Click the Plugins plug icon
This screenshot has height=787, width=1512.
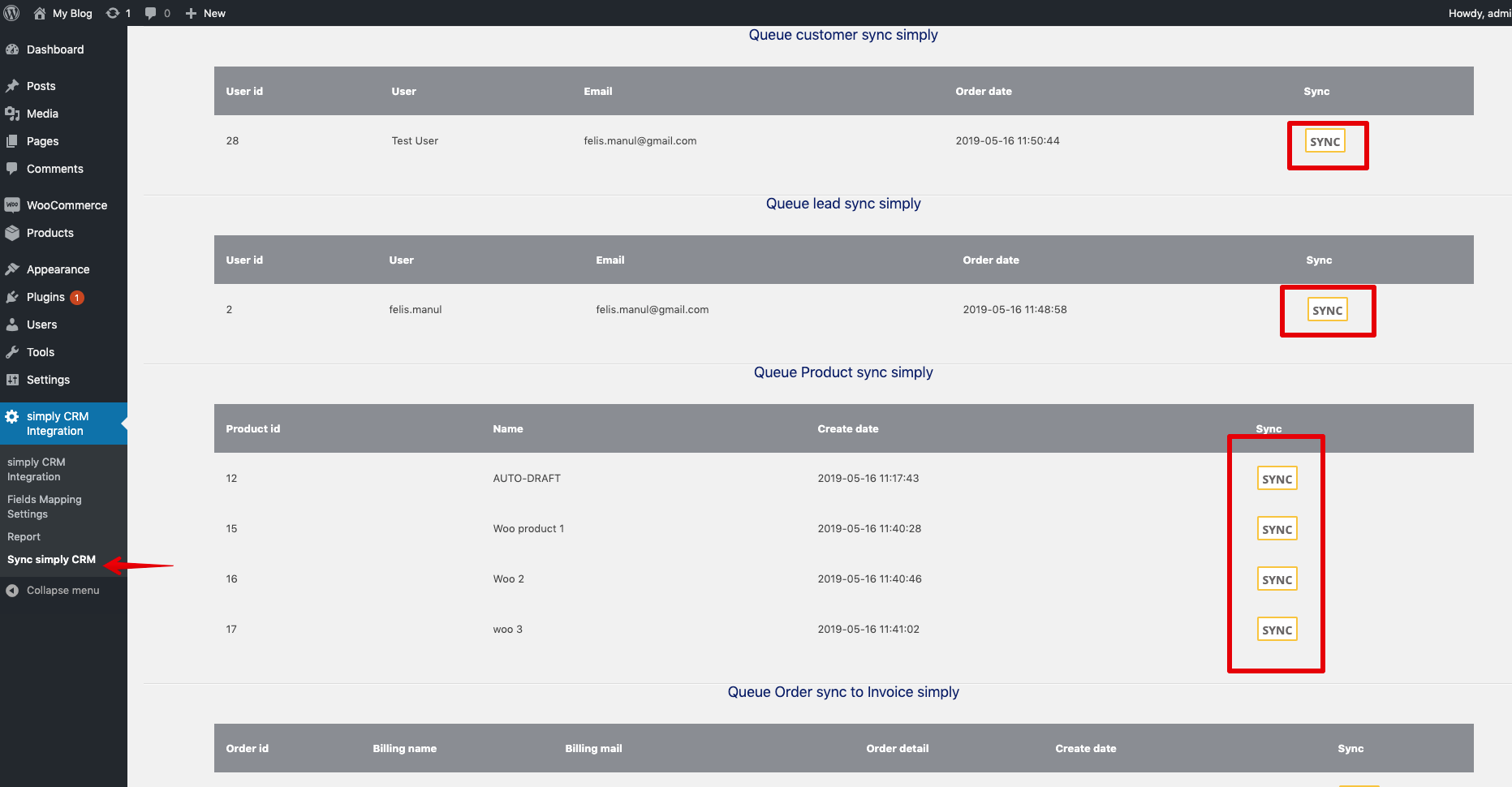(12, 297)
